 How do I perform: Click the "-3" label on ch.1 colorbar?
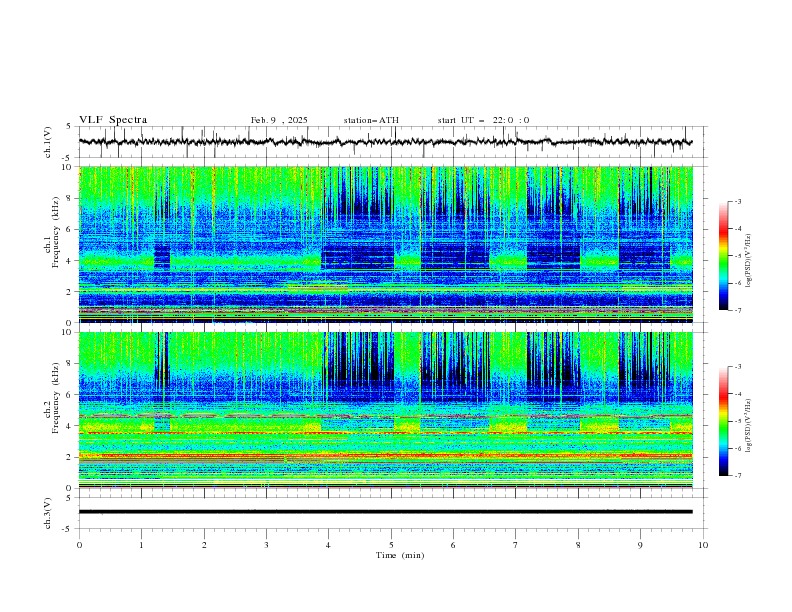coord(737,201)
